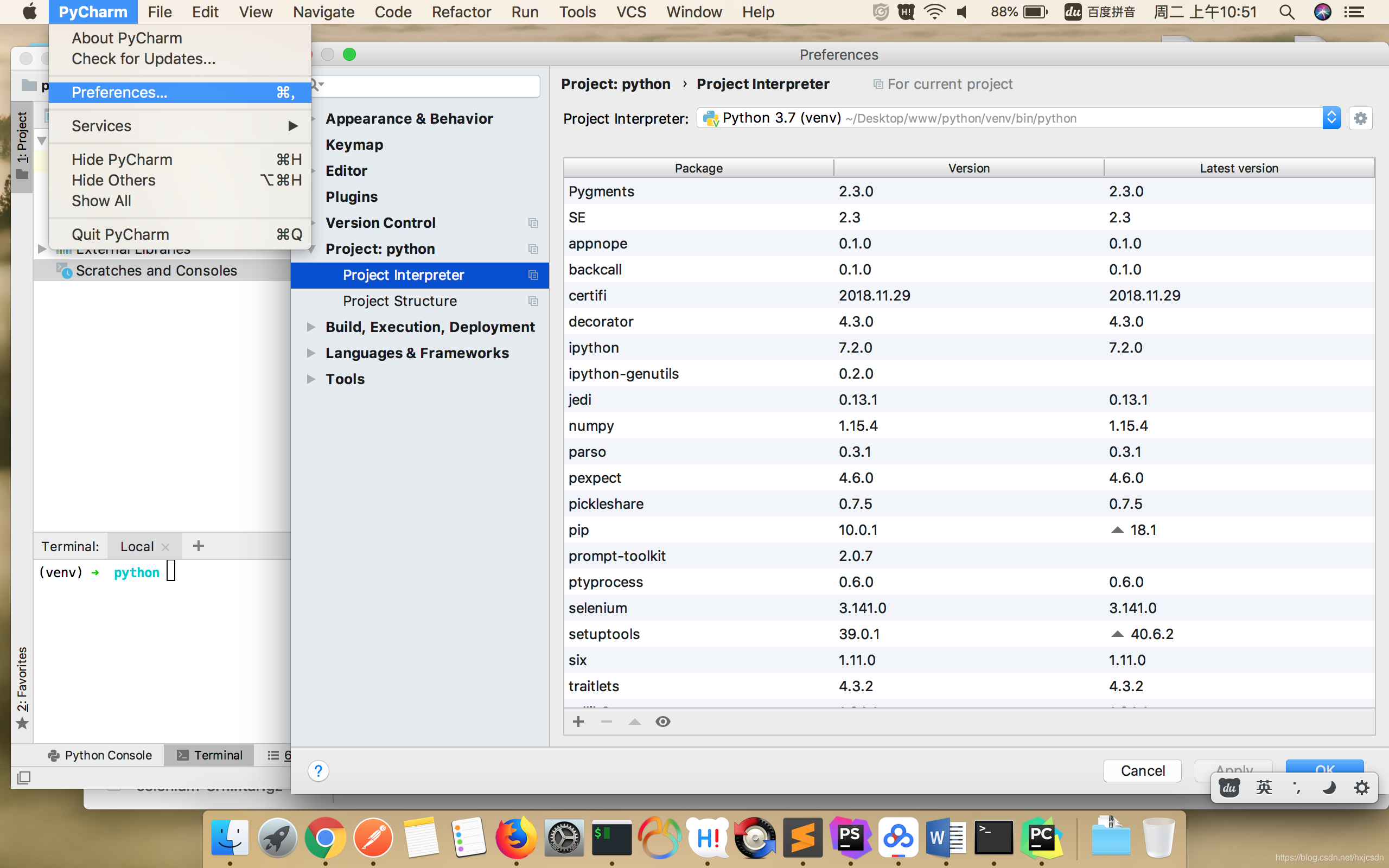Open the VCS menu
The image size is (1389, 868).
[631, 12]
